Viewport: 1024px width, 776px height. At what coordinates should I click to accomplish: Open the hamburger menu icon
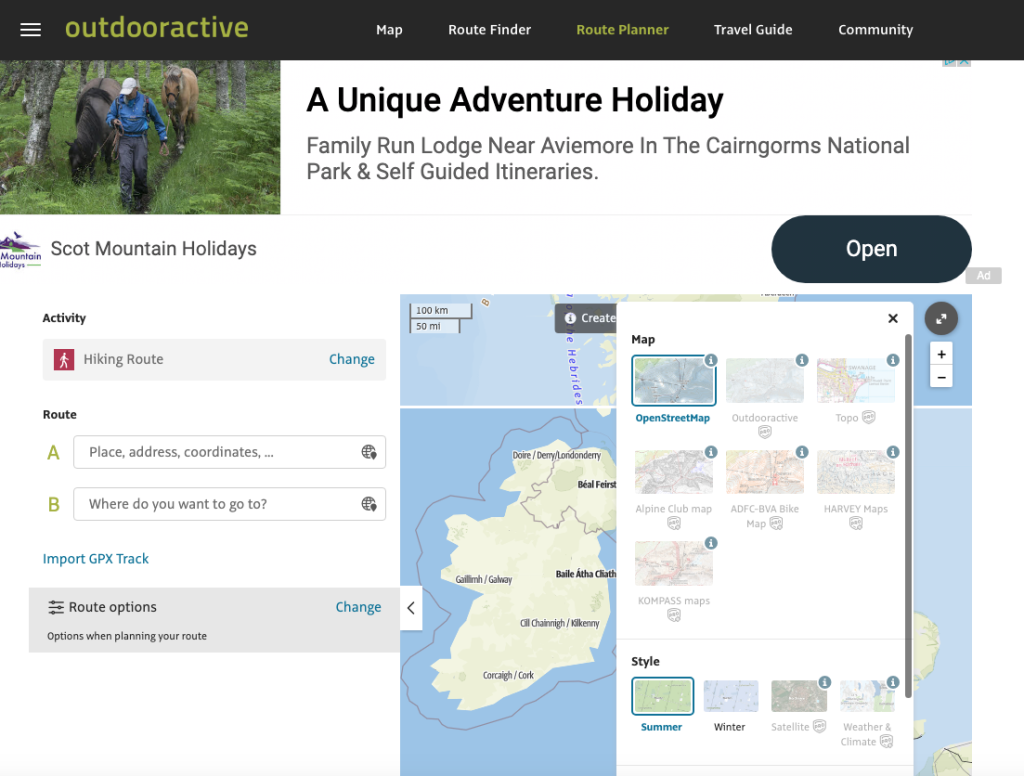30,29
